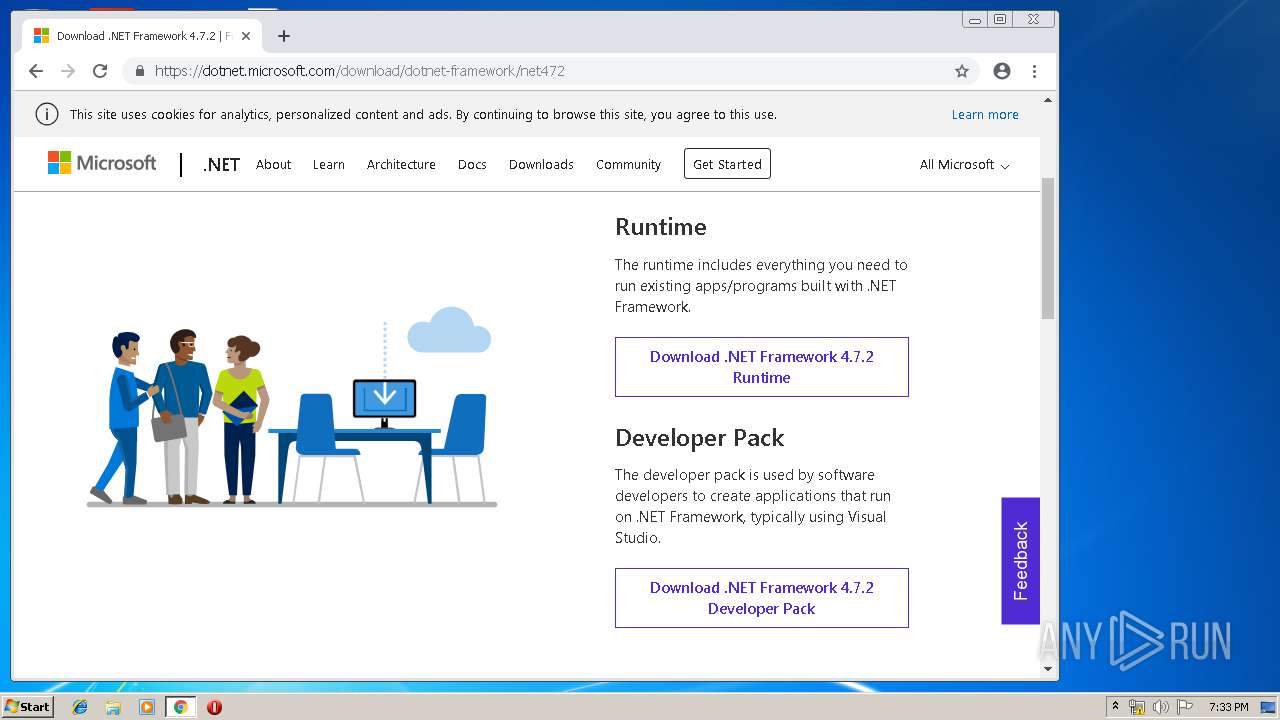Click the Get Started button

click(727, 164)
